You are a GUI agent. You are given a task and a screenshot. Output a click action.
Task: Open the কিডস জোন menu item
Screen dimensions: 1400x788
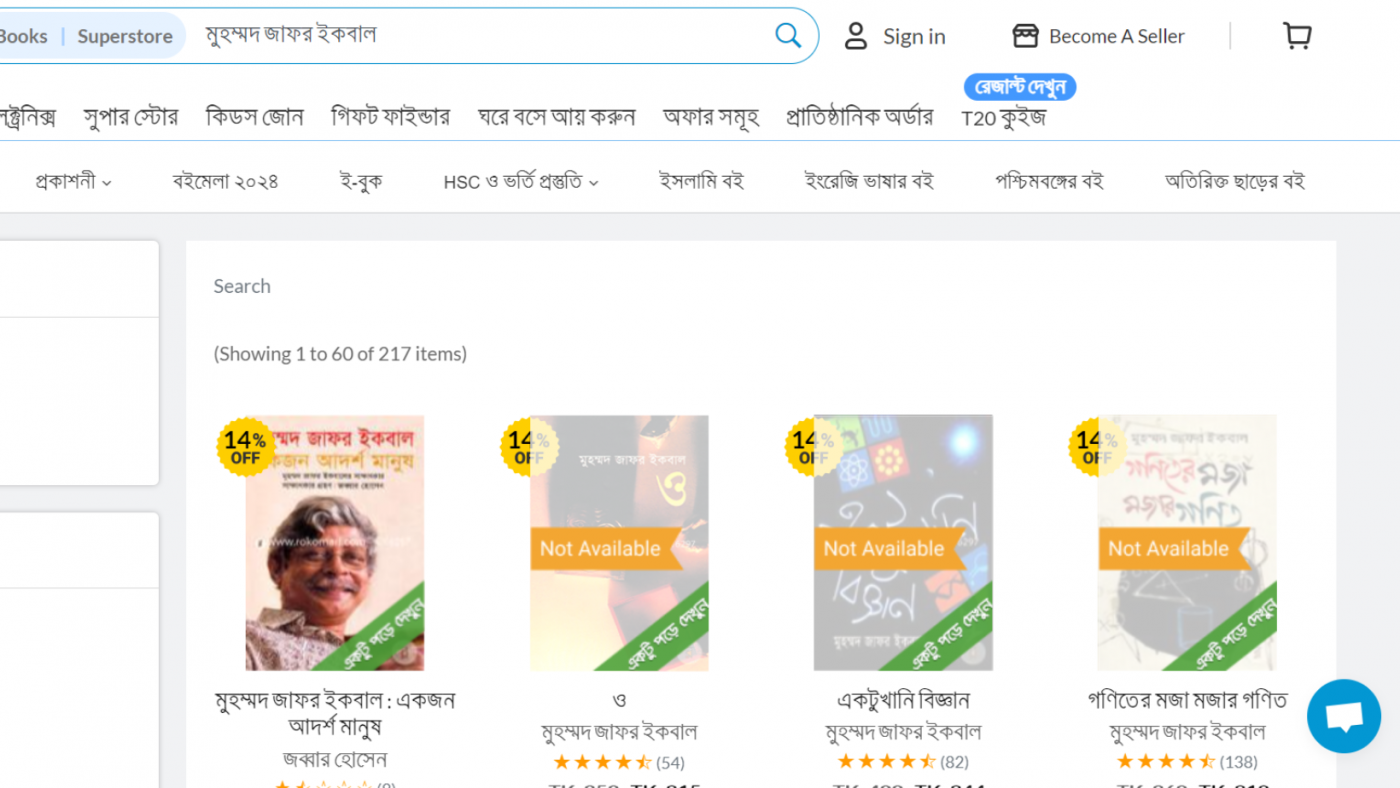click(254, 117)
